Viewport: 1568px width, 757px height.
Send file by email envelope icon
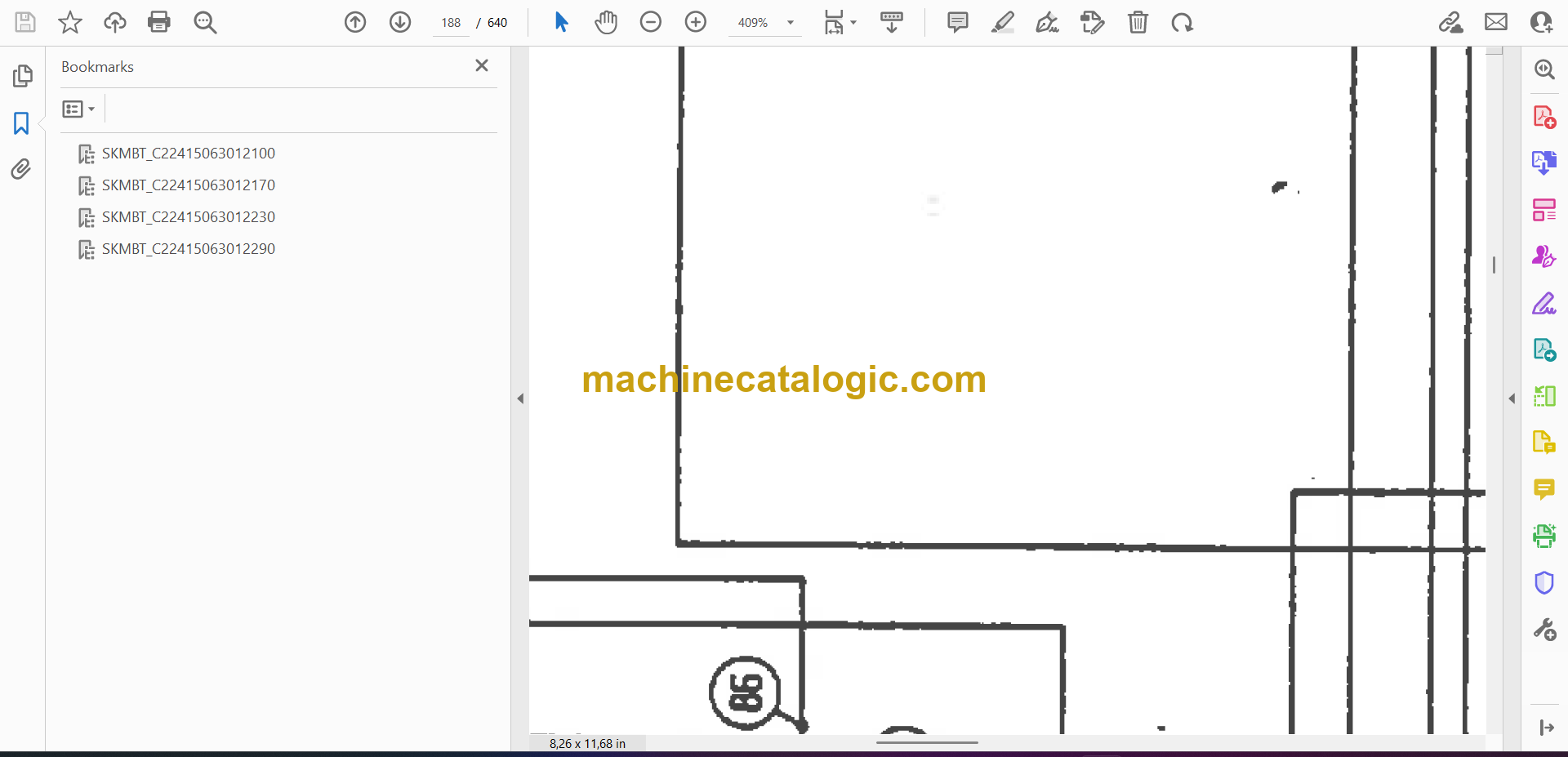[1496, 22]
